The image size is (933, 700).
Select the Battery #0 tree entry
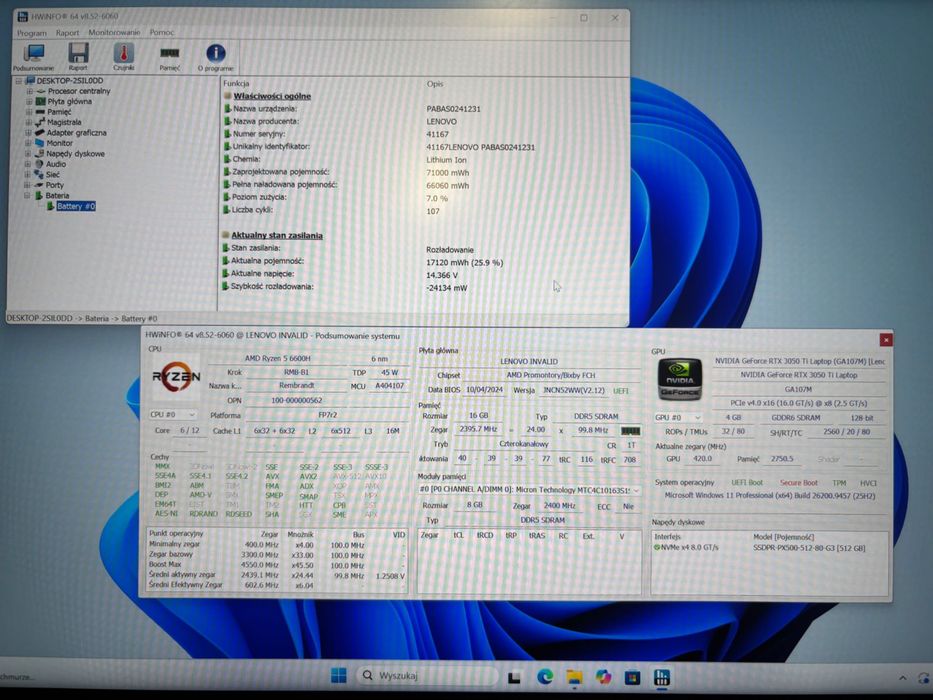click(76, 206)
